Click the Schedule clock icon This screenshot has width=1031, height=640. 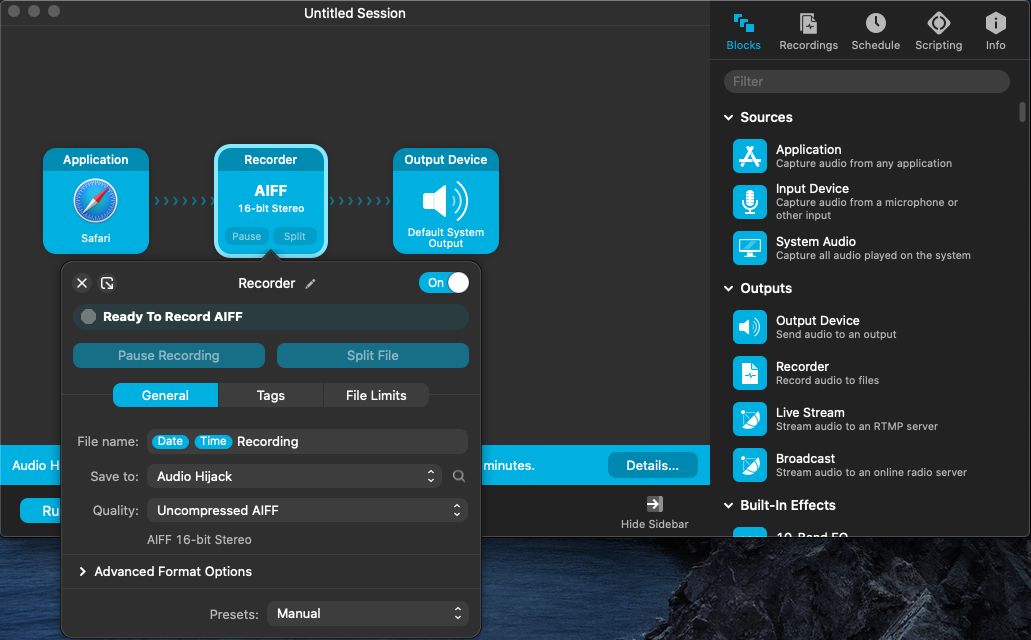875,24
